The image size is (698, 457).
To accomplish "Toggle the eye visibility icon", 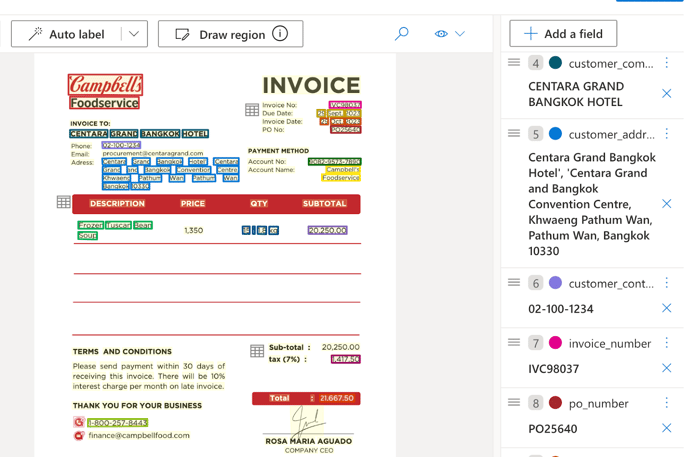I will 441,34.
